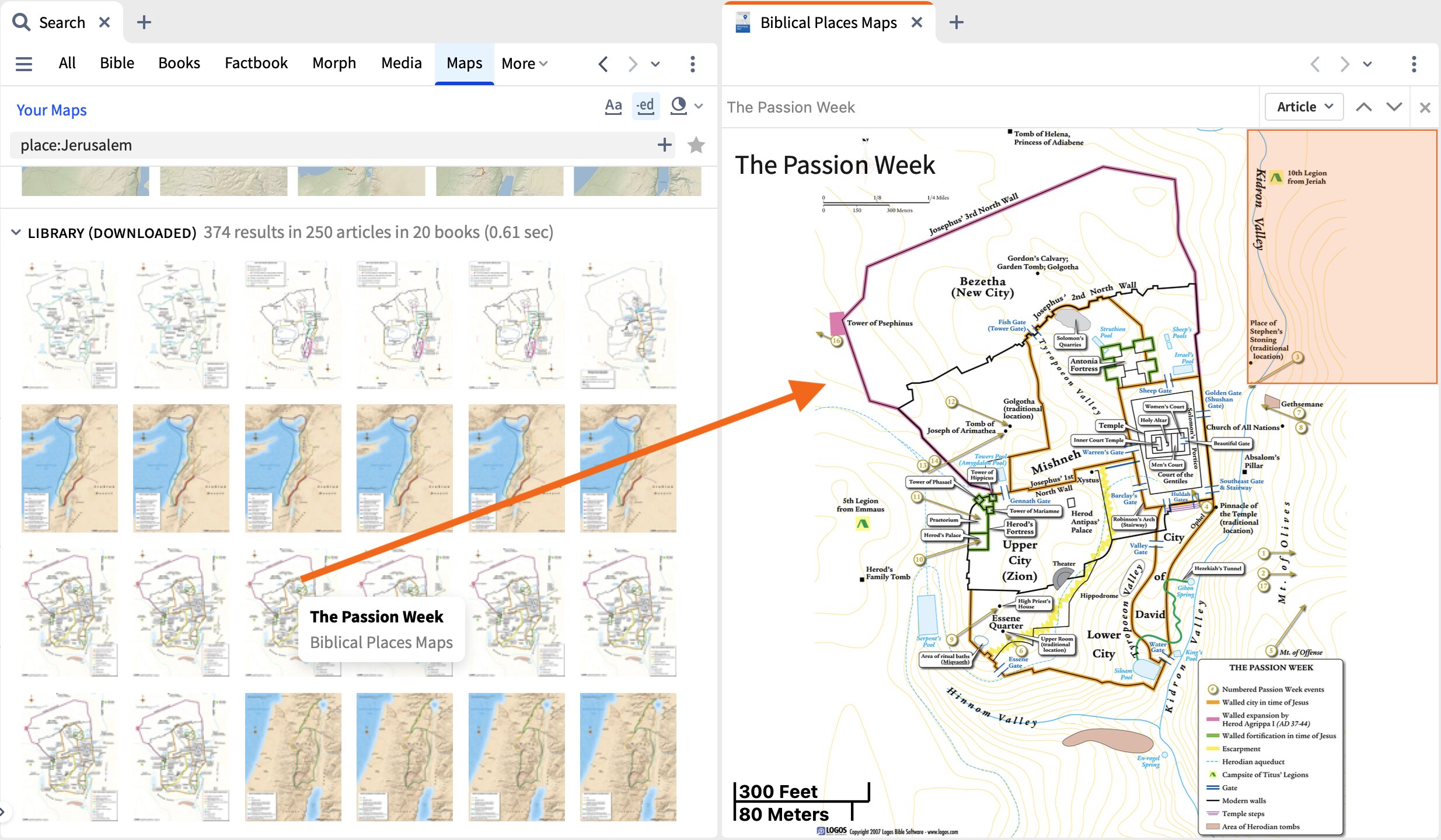This screenshot has height=840, width=1441.
Task: Go to next article with down chevron
Action: (x=1394, y=107)
